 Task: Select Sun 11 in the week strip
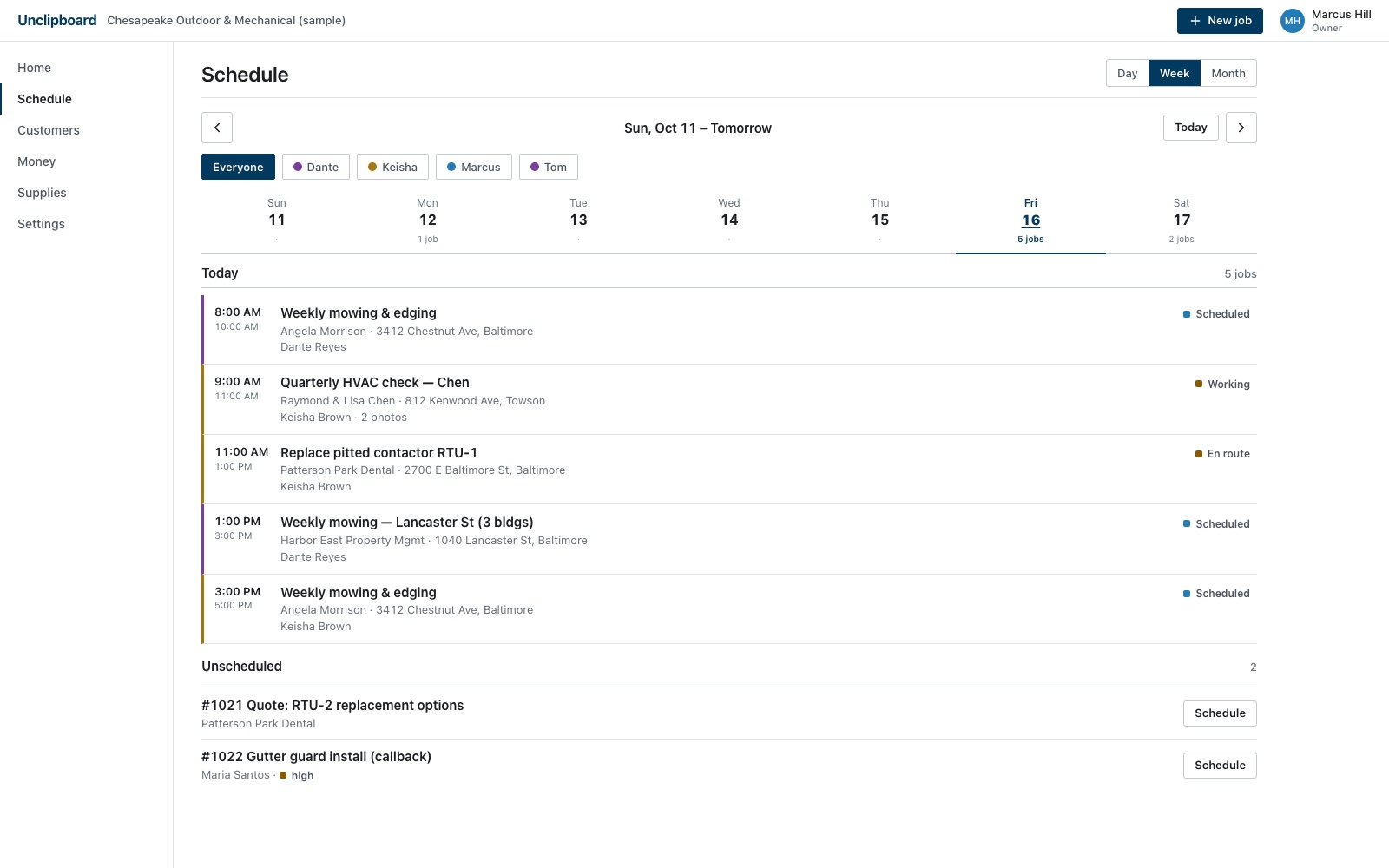tap(277, 221)
